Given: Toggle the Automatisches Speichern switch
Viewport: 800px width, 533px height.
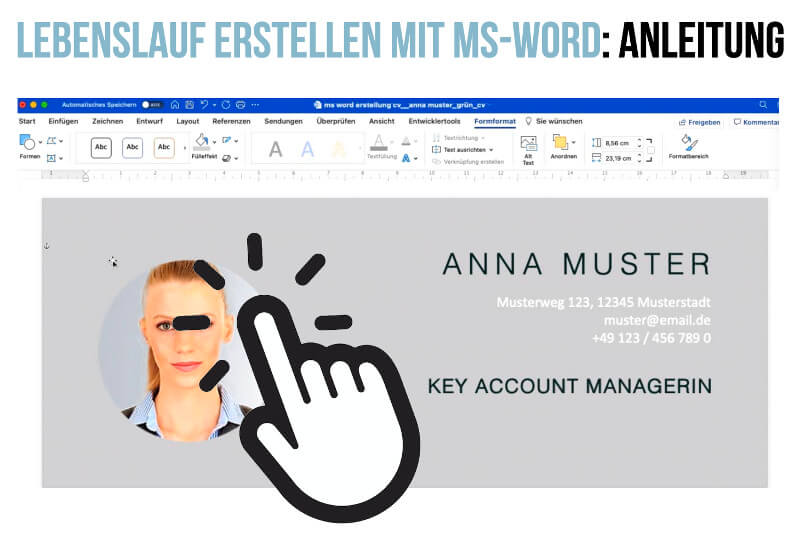Looking at the screenshot, I should tap(152, 105).
